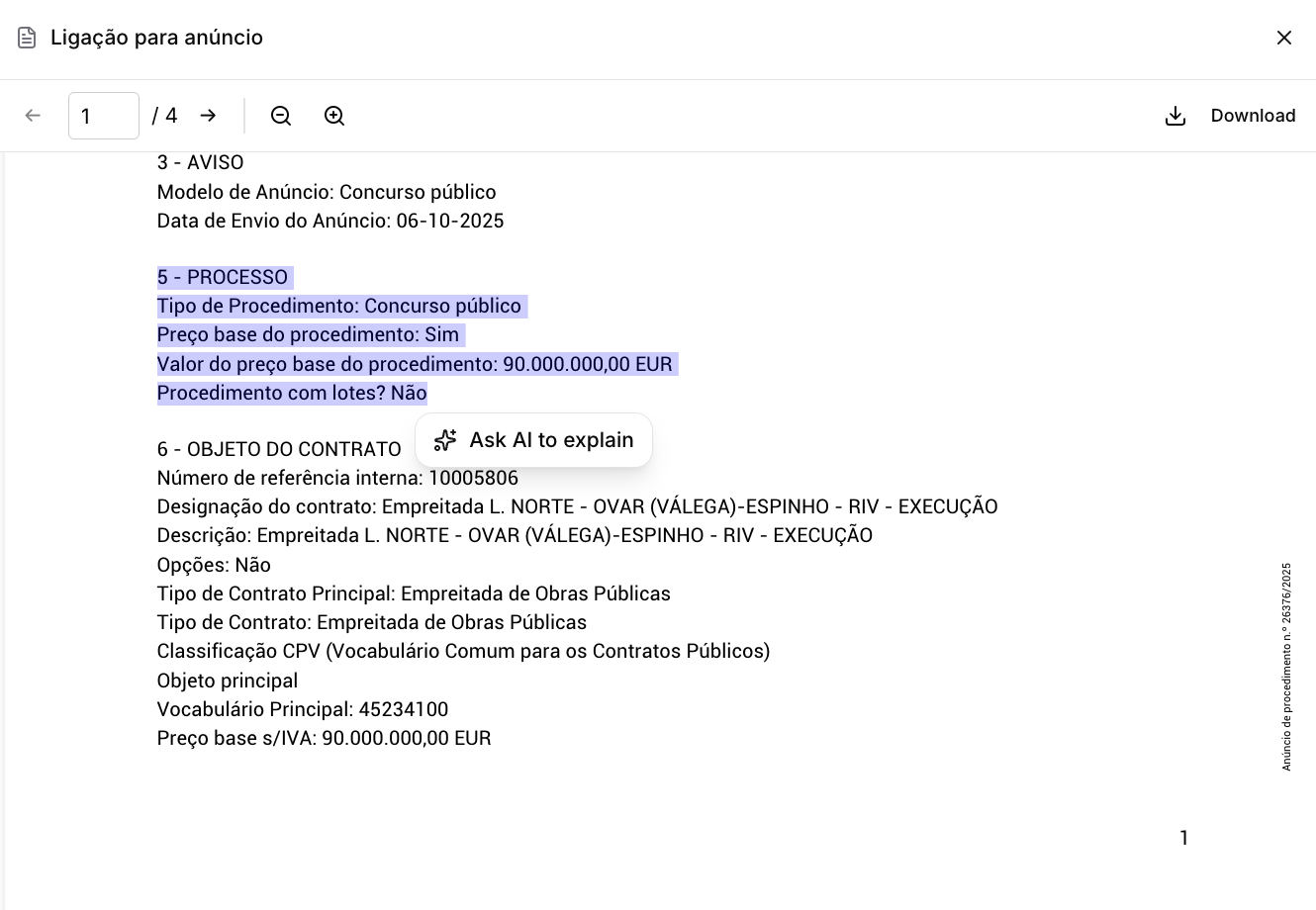Click the Download link

[x=1253, y=116]
